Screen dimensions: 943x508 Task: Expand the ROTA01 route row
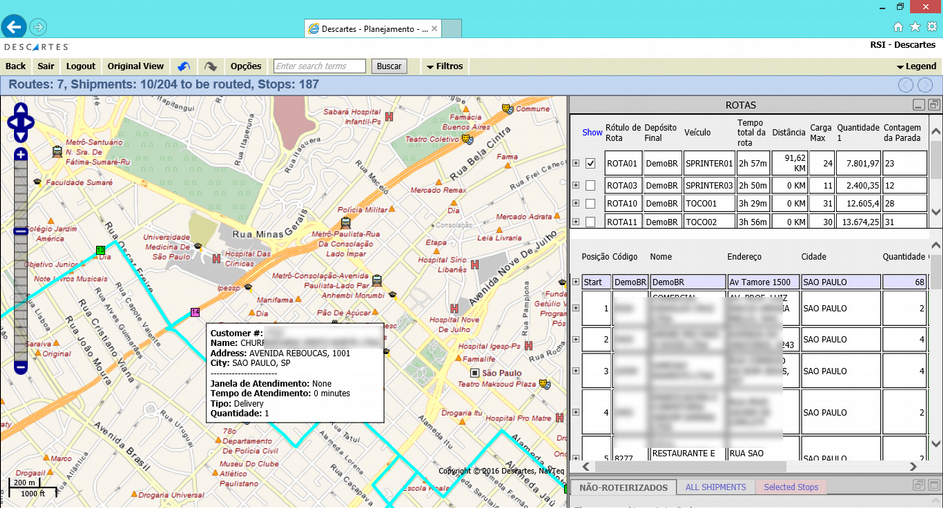pos(576,163)
